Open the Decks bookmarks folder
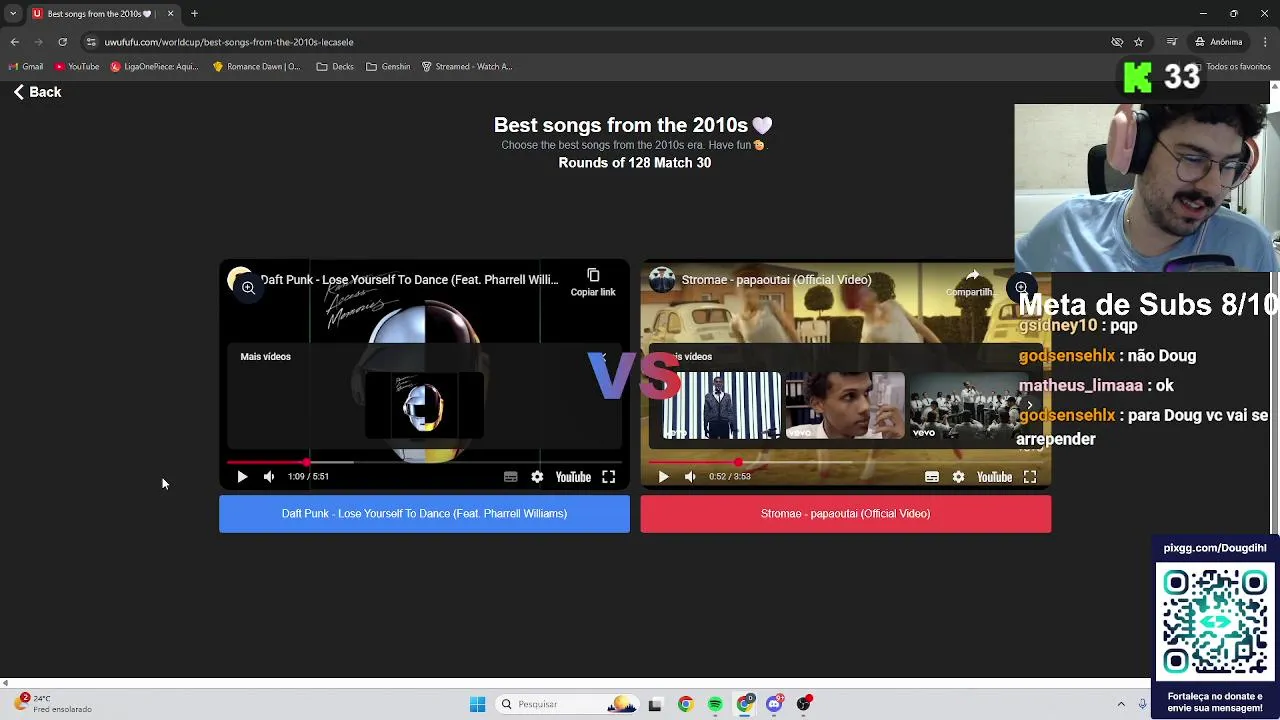 pyautogui.click(x=335, y=67)
